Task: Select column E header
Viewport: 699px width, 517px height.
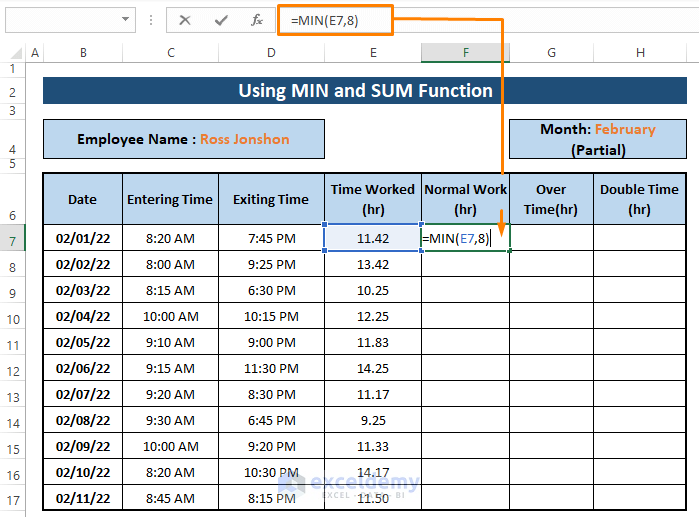Action: pos(372,53)
